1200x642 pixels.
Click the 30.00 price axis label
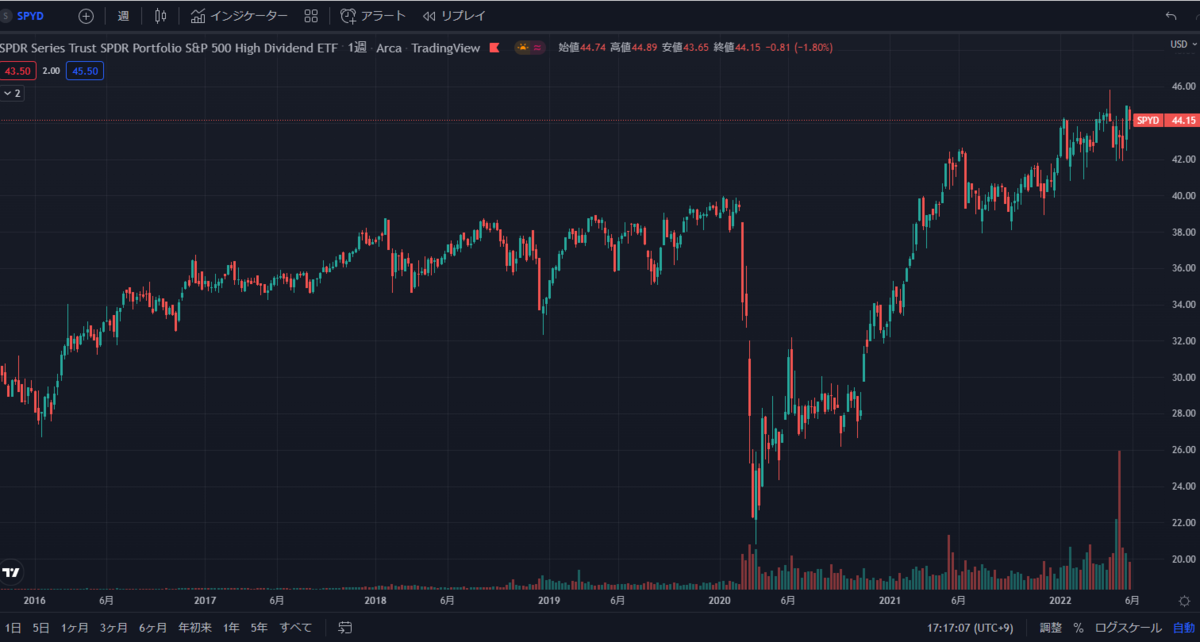tap(1182, 377)
